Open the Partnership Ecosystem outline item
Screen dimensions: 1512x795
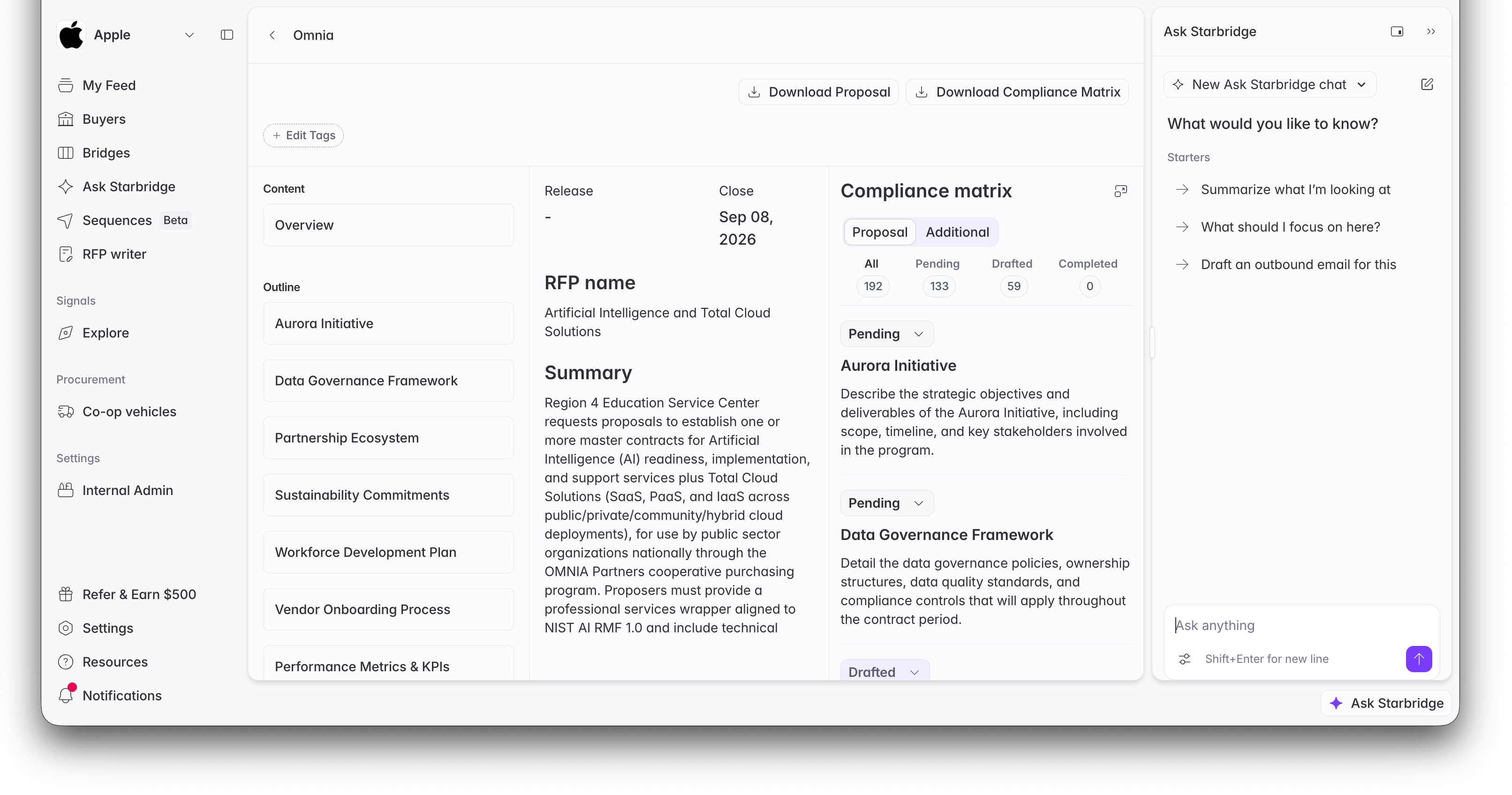click(389, 438)
